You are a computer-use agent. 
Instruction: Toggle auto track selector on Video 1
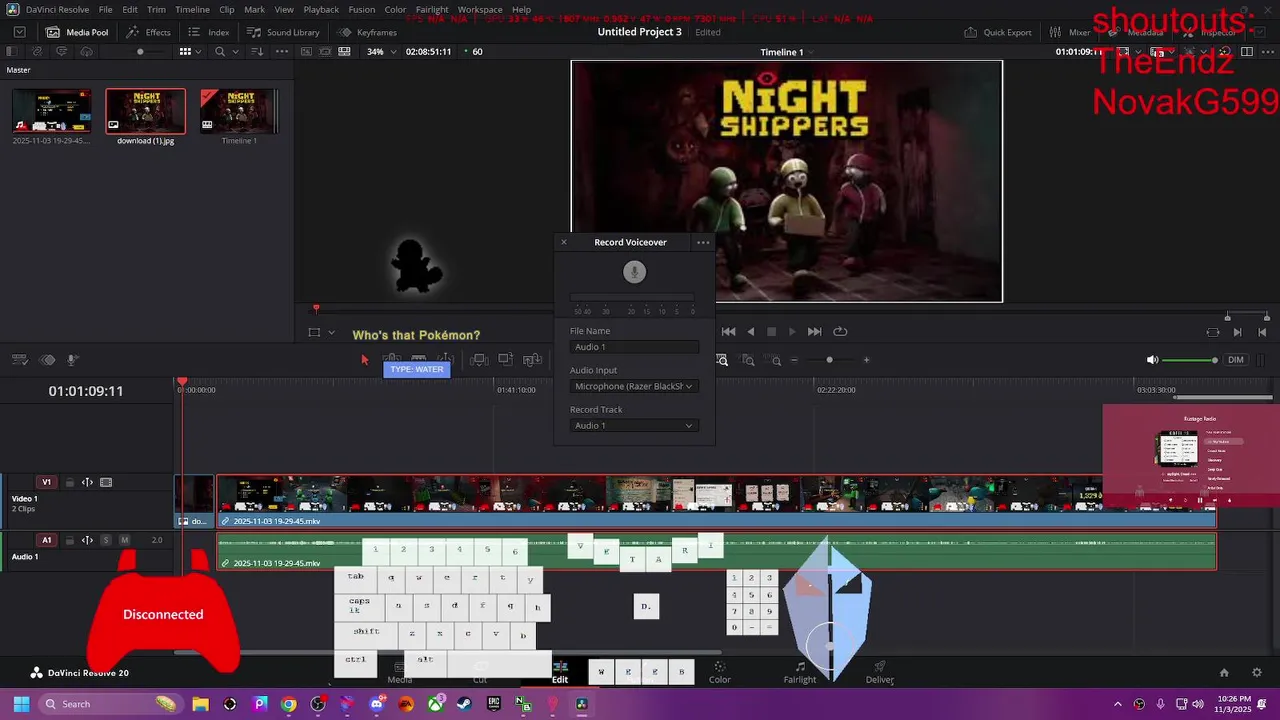(87, 482)
